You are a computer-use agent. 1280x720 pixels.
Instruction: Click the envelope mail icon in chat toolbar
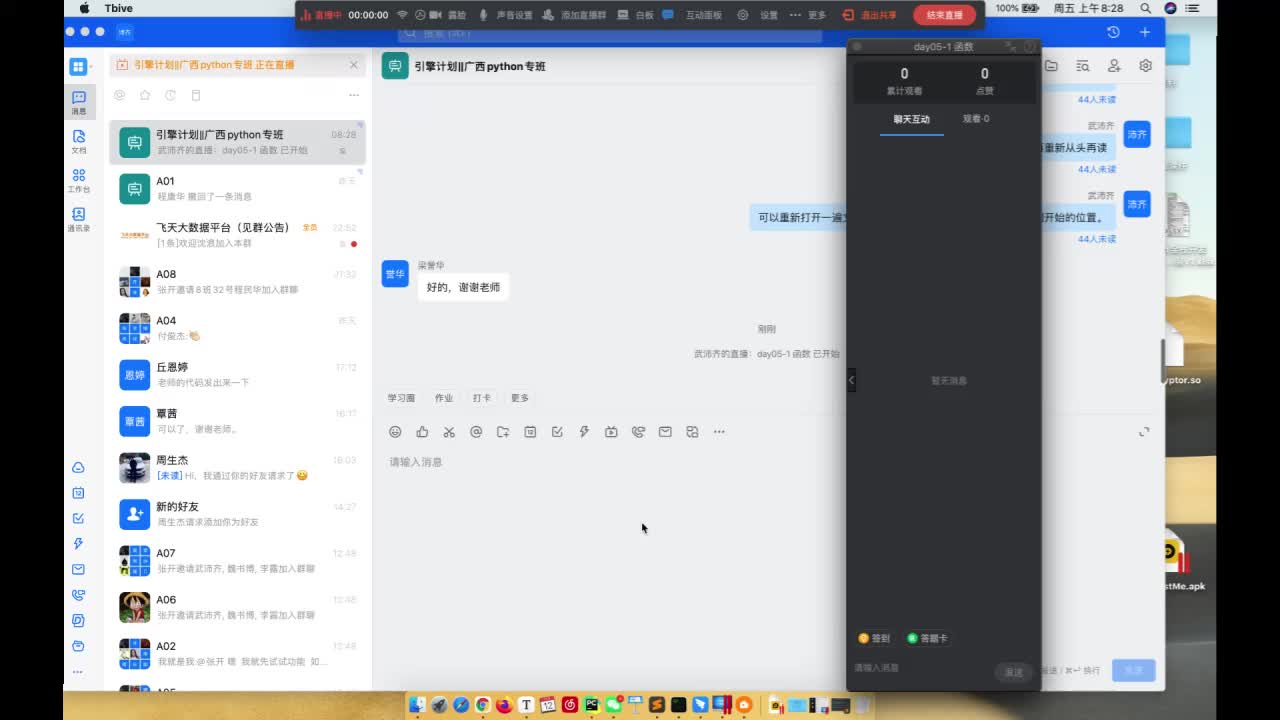click(x=665, y=432)
